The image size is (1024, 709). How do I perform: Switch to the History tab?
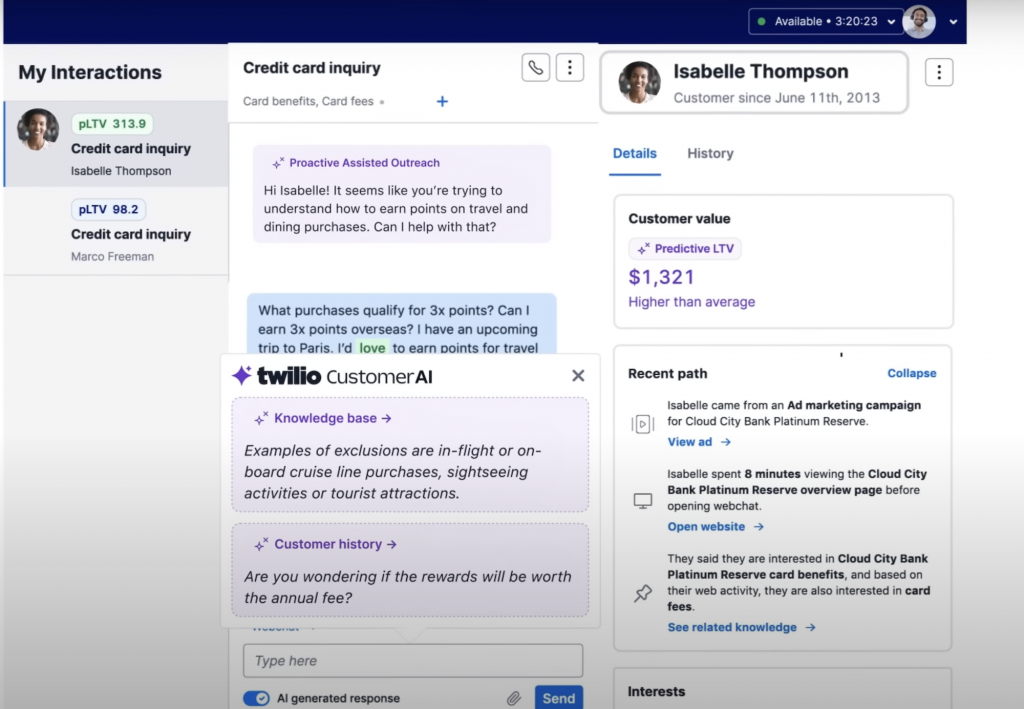pos(710,153)
